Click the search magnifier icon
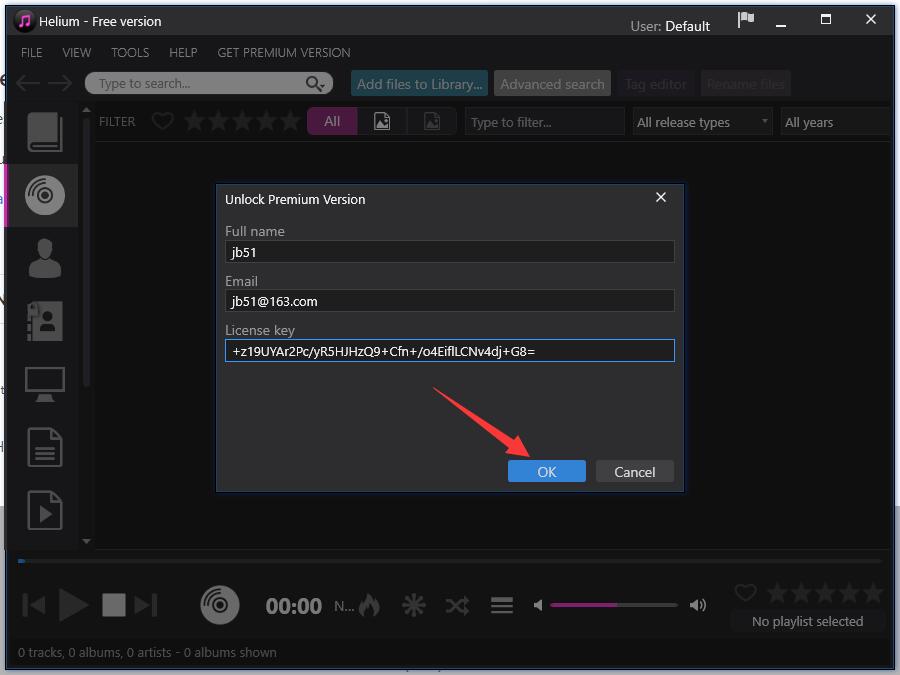900x675 pixels. [x=314, y=84]
